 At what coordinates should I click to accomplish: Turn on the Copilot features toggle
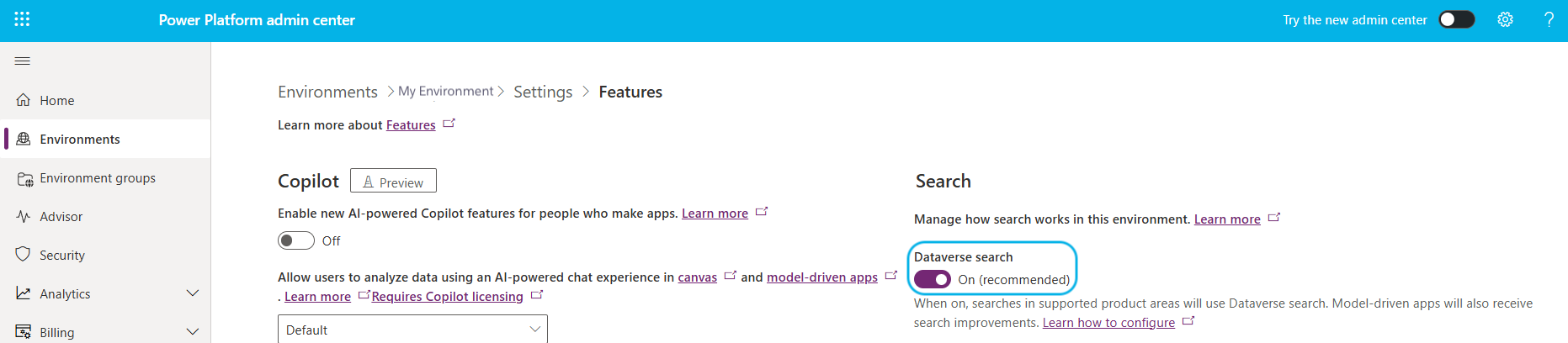(296, 240)
